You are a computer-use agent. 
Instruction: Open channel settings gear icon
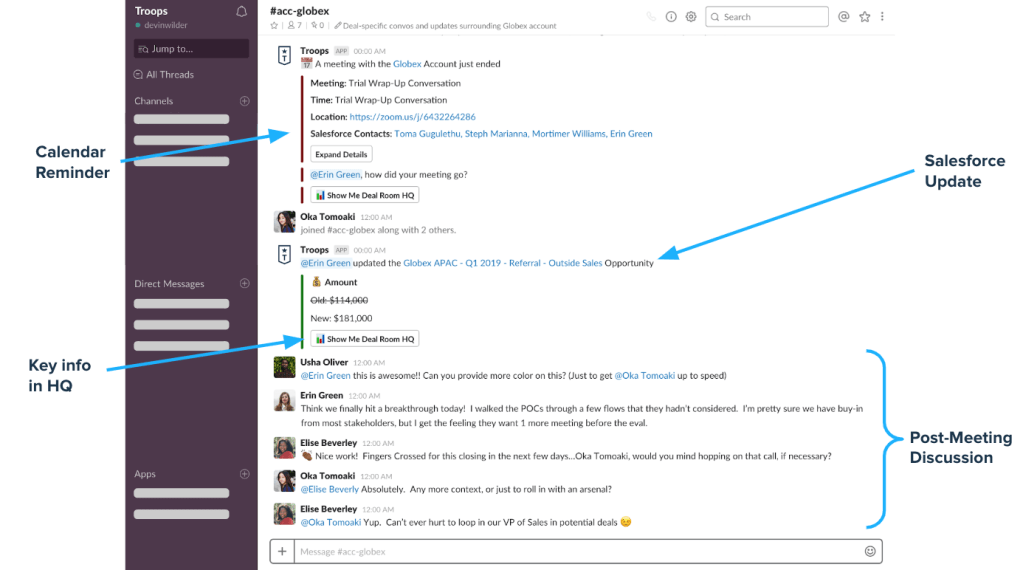click(x=690, y=17)
